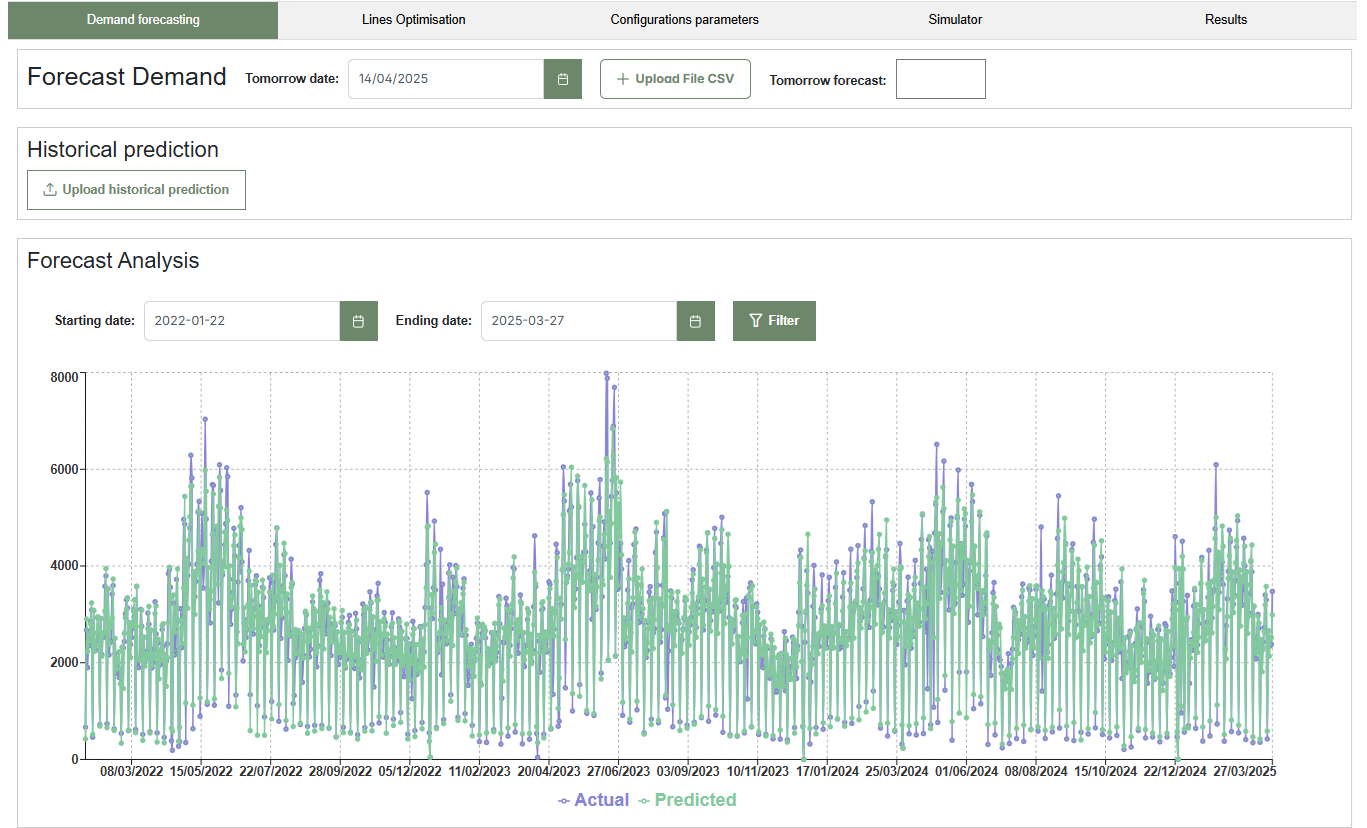Apply the date range with Filter
This screenshot has height=828, width=1367.
click(774, 321)
